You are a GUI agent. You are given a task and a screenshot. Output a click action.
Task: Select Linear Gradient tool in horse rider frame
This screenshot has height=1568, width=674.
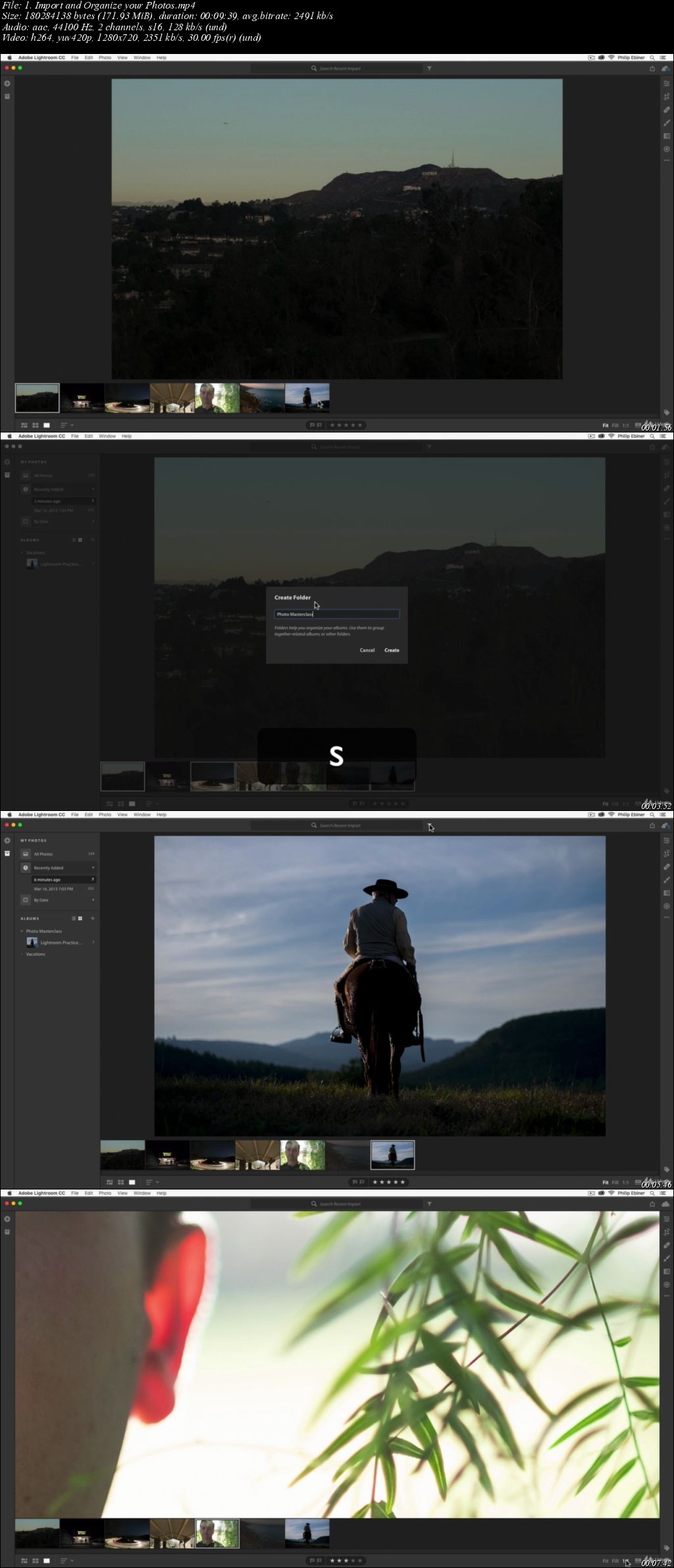point(666,893)
